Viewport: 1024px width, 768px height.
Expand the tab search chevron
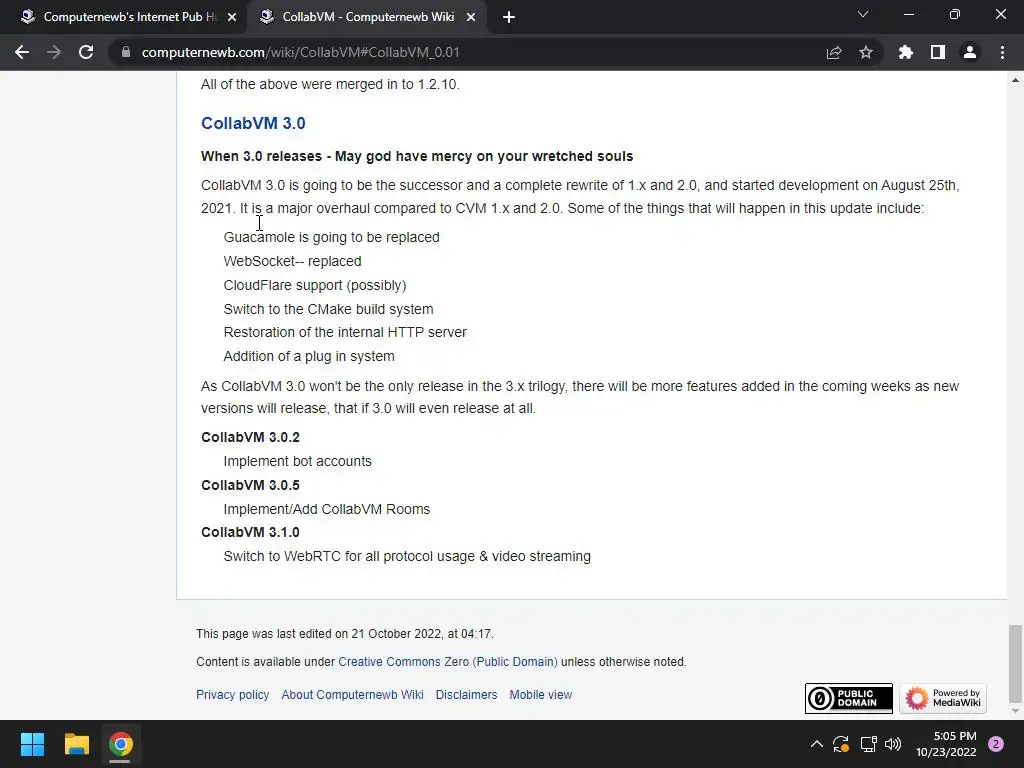coord(863,14)
